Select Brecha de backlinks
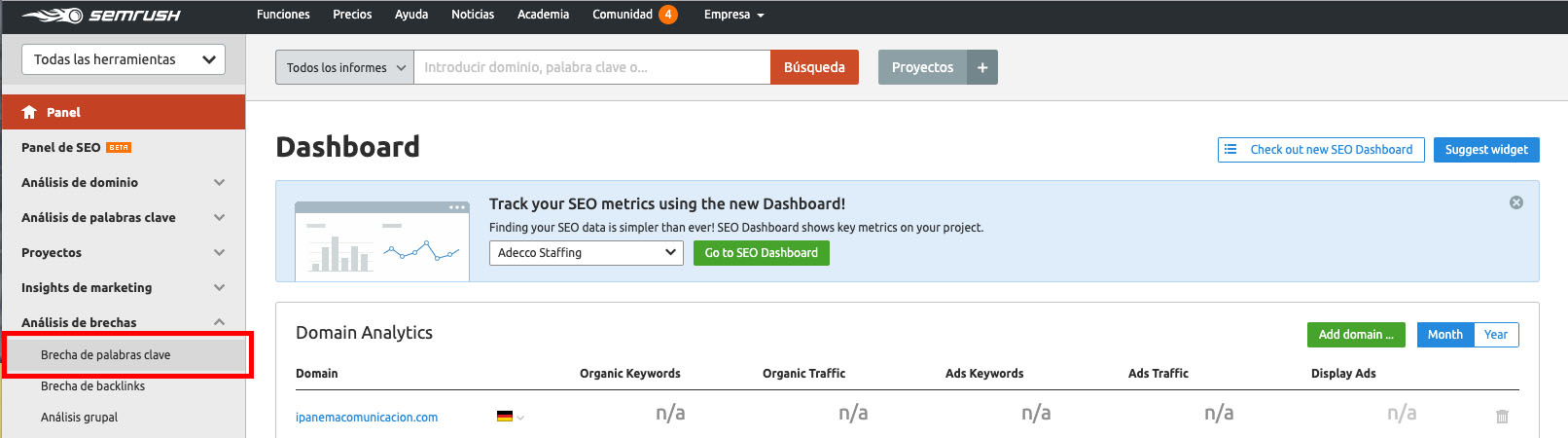Viewport: 1568px width, 438px height. point(123,385)
